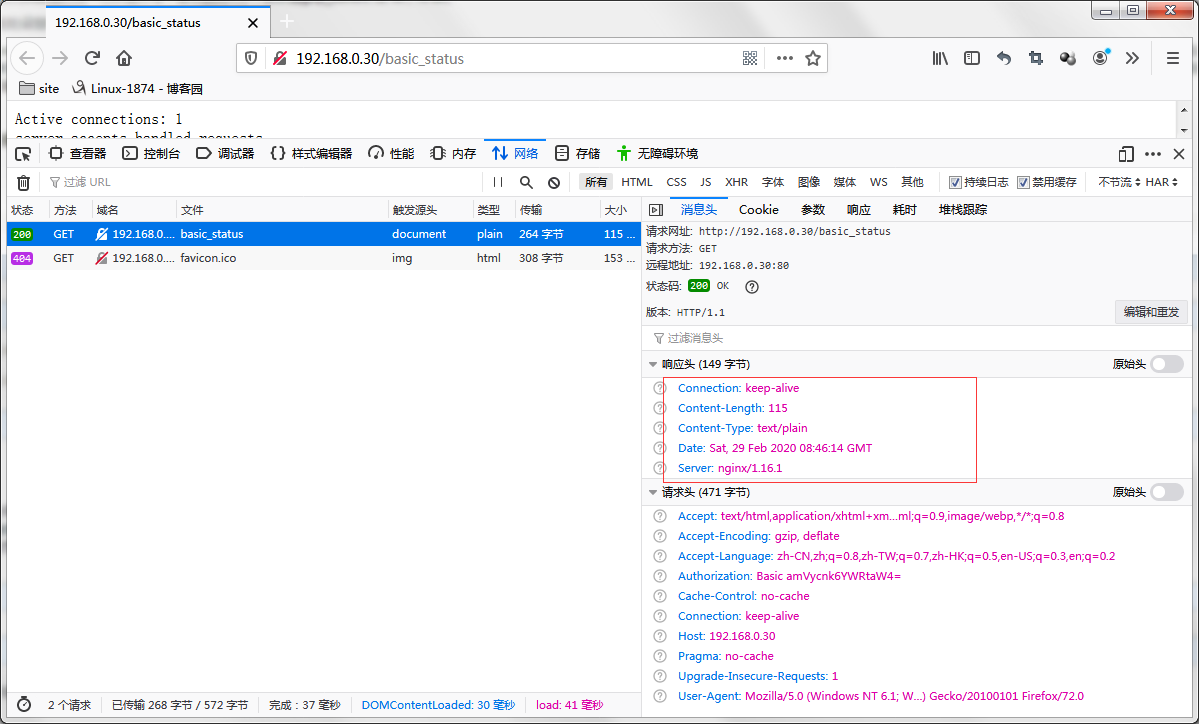This screenshot has width=1199, height=724.
Task: Click the element picker icon in devtools
Action: tap(23, 154)
